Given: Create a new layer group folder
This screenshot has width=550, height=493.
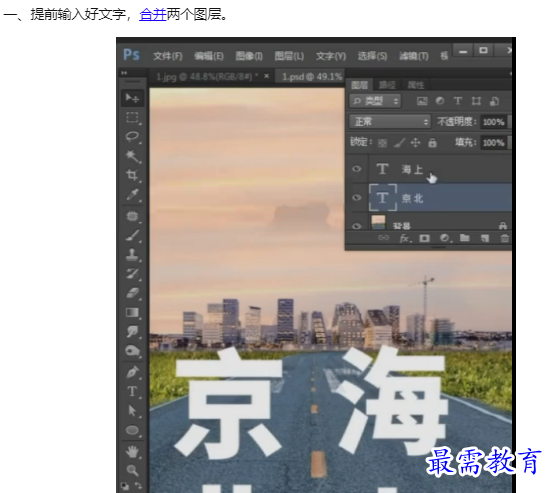Looking at the screenshot, I should pyautogui.click(x=464, y=238).
